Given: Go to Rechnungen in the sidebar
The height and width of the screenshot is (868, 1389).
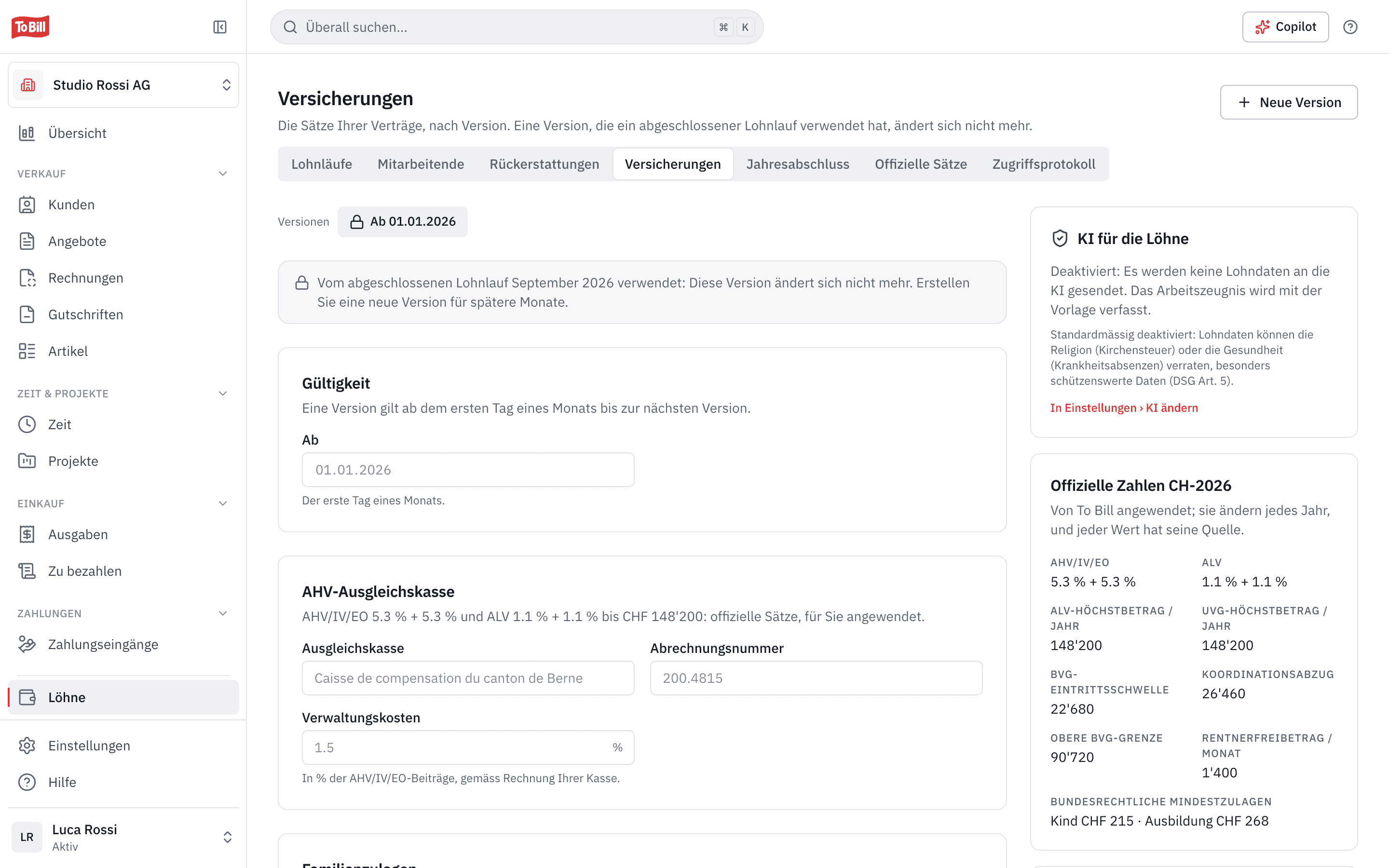Looking at the screenshot, I should point(123,278).
